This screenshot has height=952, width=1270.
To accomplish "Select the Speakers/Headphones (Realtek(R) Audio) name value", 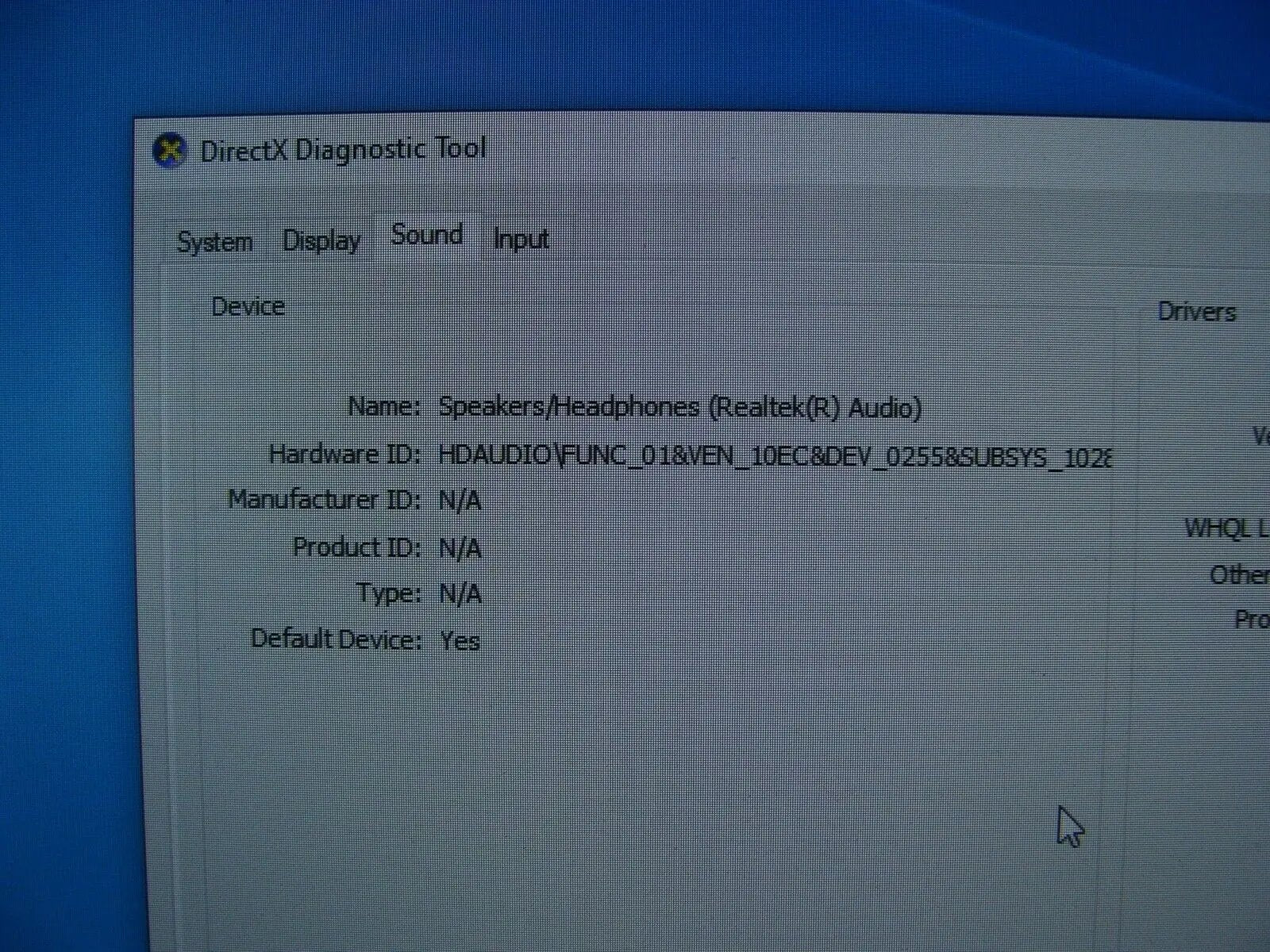I will tap(680, 407).
